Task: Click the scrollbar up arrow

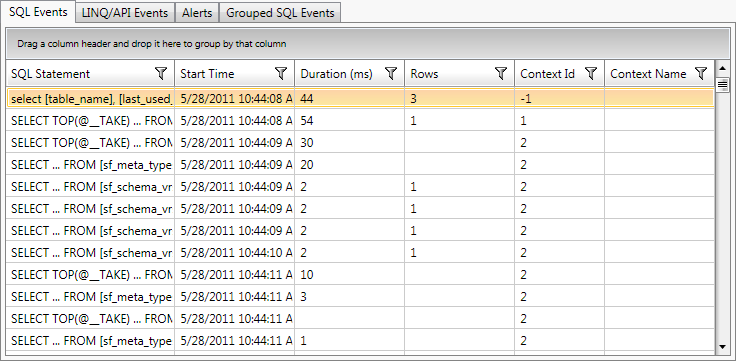Action: click(722, 68)
